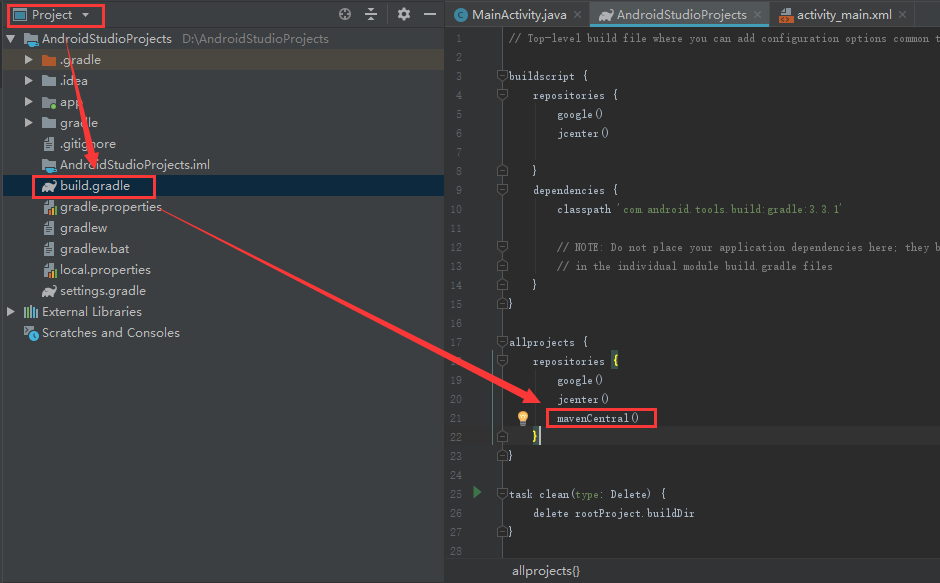The width and height of the screenshot is (940, 583).
Task: Click the AndroidStudioProjects module icon in tree
Action: [31, 38]
